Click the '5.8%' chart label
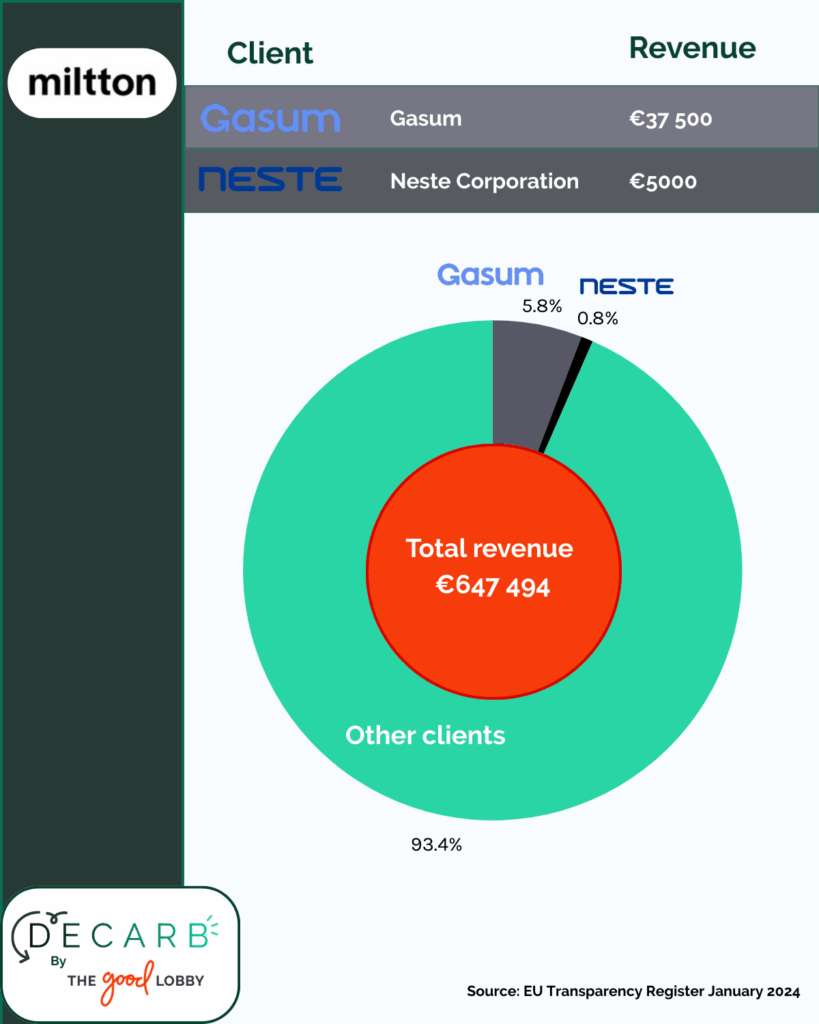This screenshot has height=1024, width=819. (542, 306)
